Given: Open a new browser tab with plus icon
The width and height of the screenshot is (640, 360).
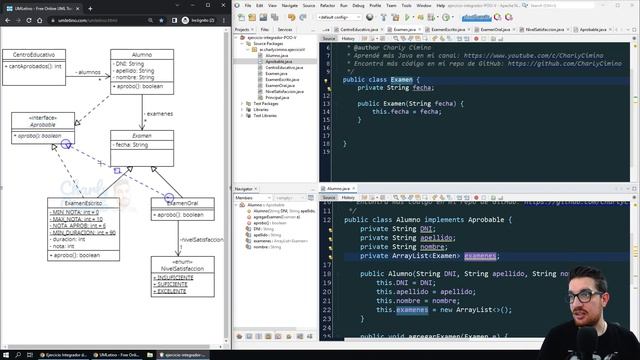Looking at the screenshot, I should (x=90, y=8).
